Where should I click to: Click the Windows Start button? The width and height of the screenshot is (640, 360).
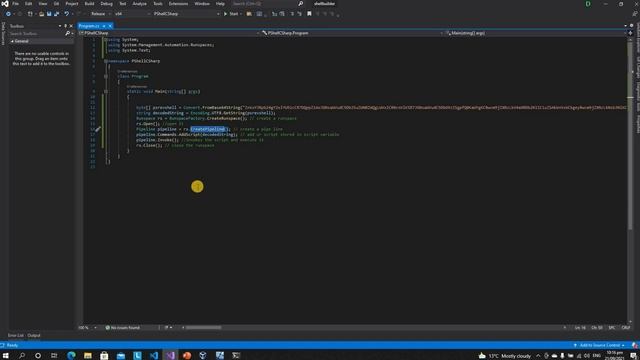tap(6, 356)
